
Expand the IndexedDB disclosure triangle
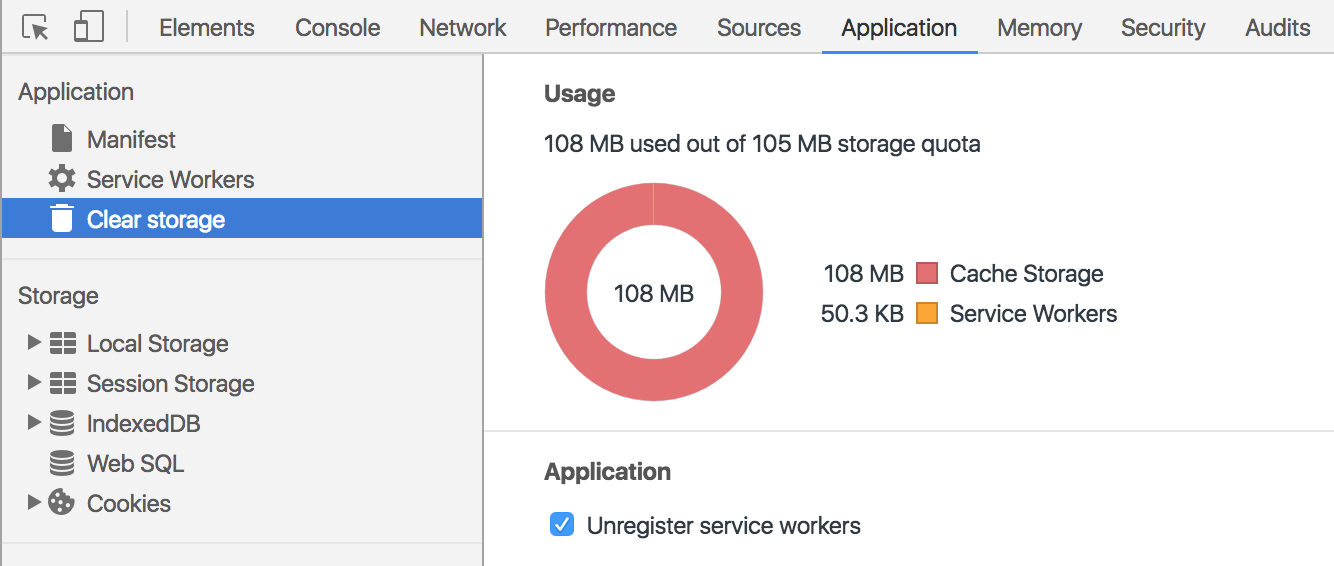point(34,423)
